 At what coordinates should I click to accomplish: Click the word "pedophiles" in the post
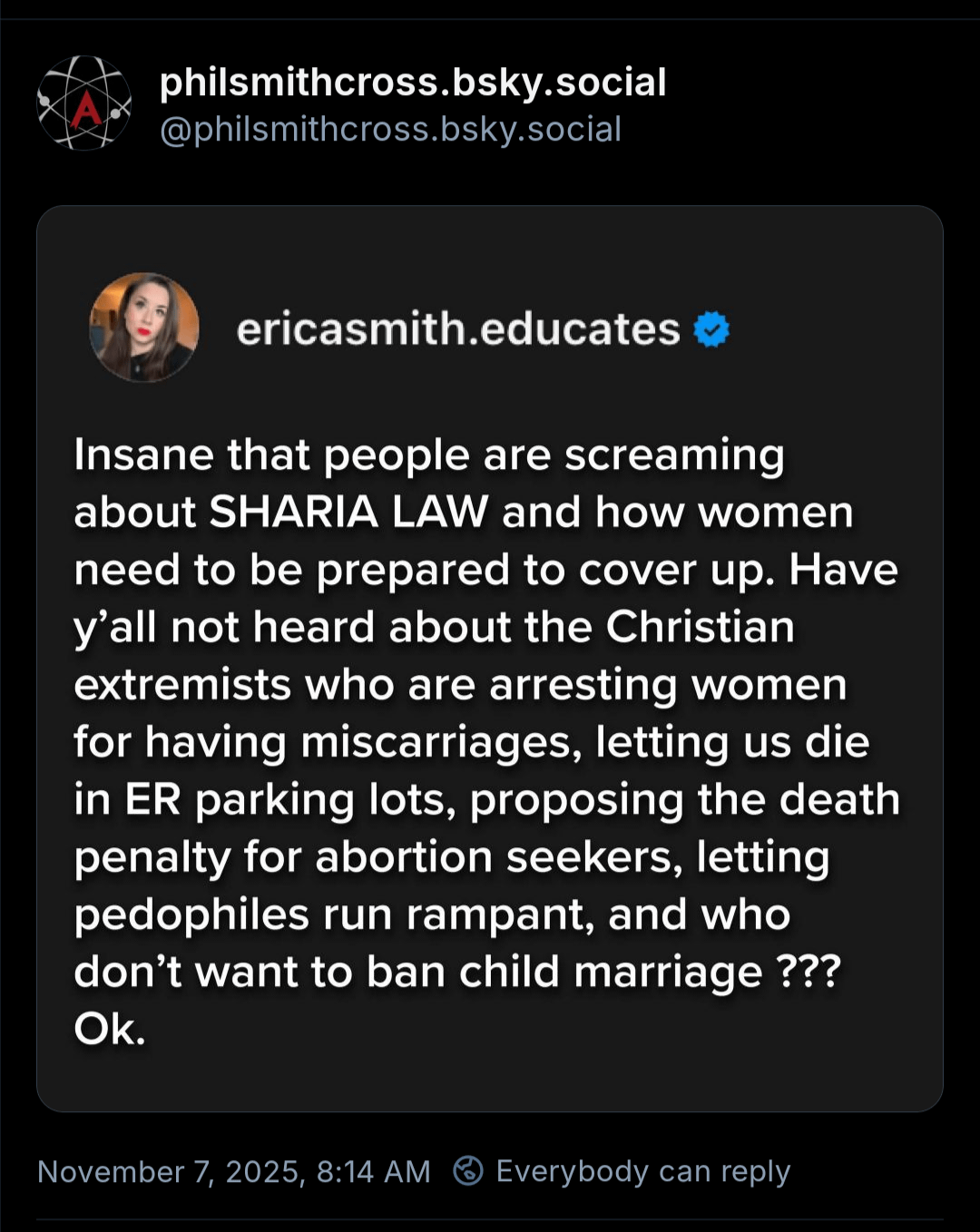(x=191, y=915)
